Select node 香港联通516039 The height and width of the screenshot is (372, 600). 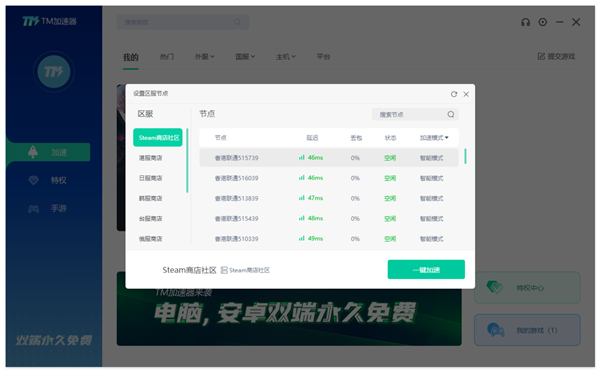point(329,178)
